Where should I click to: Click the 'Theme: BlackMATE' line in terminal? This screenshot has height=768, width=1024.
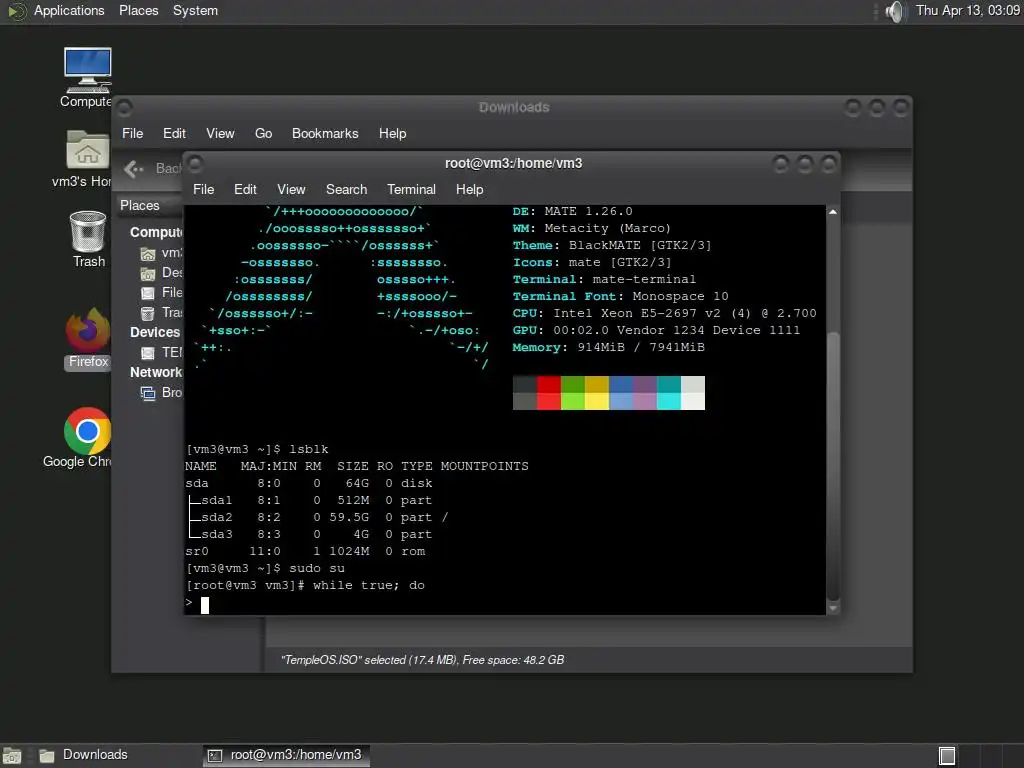612,246
